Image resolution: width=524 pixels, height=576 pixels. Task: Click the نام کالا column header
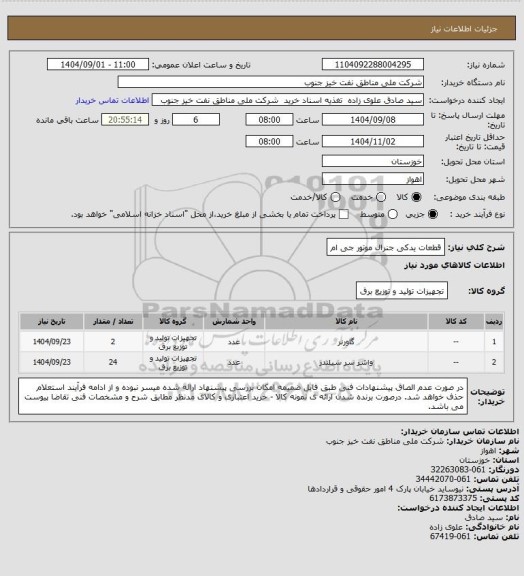point(346,321)
